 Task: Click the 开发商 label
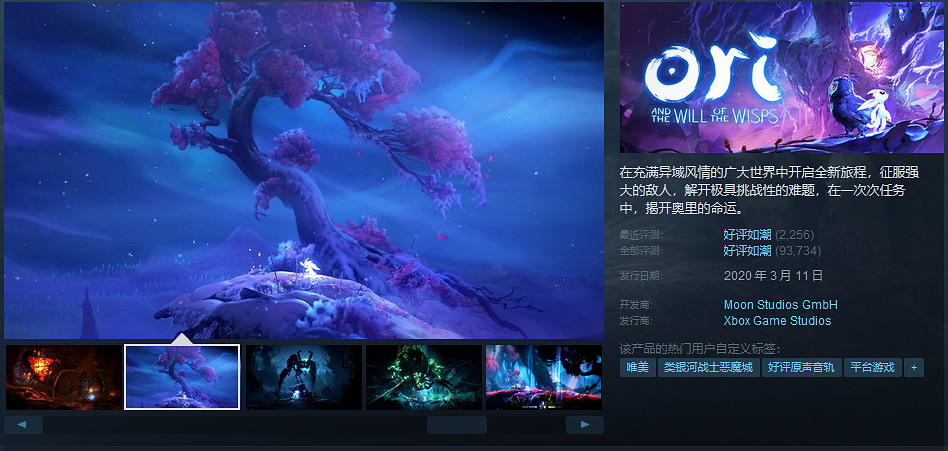[636, 305]
